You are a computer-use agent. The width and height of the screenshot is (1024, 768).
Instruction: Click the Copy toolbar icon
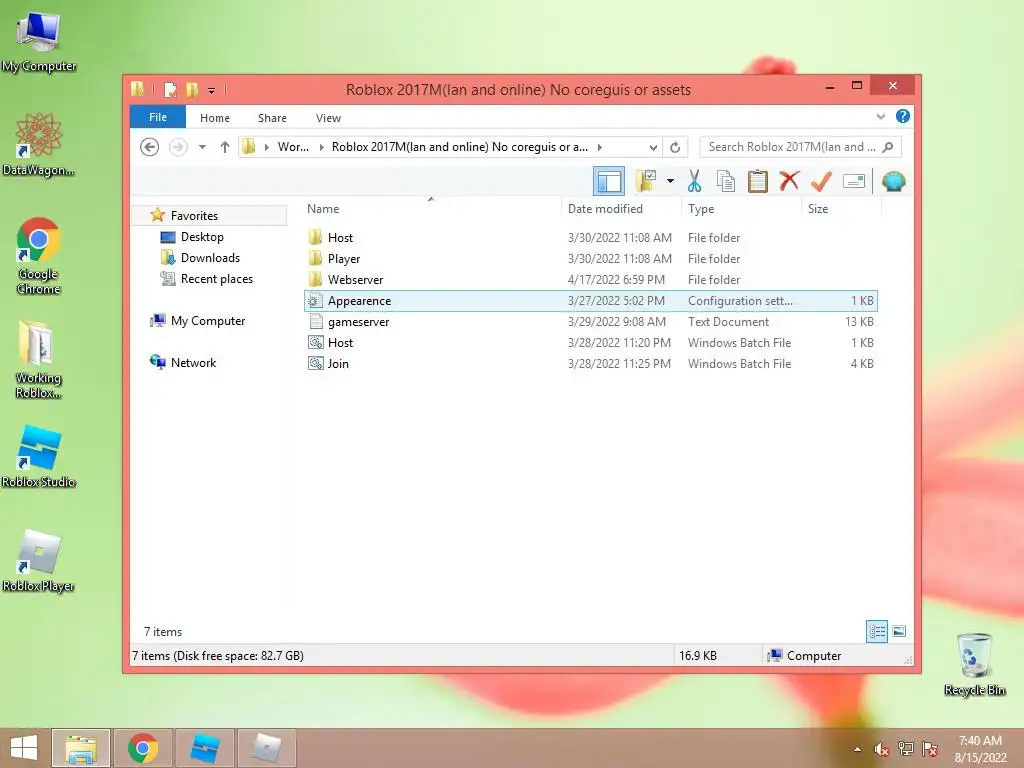pyautogui.click(x=726, y=181)
